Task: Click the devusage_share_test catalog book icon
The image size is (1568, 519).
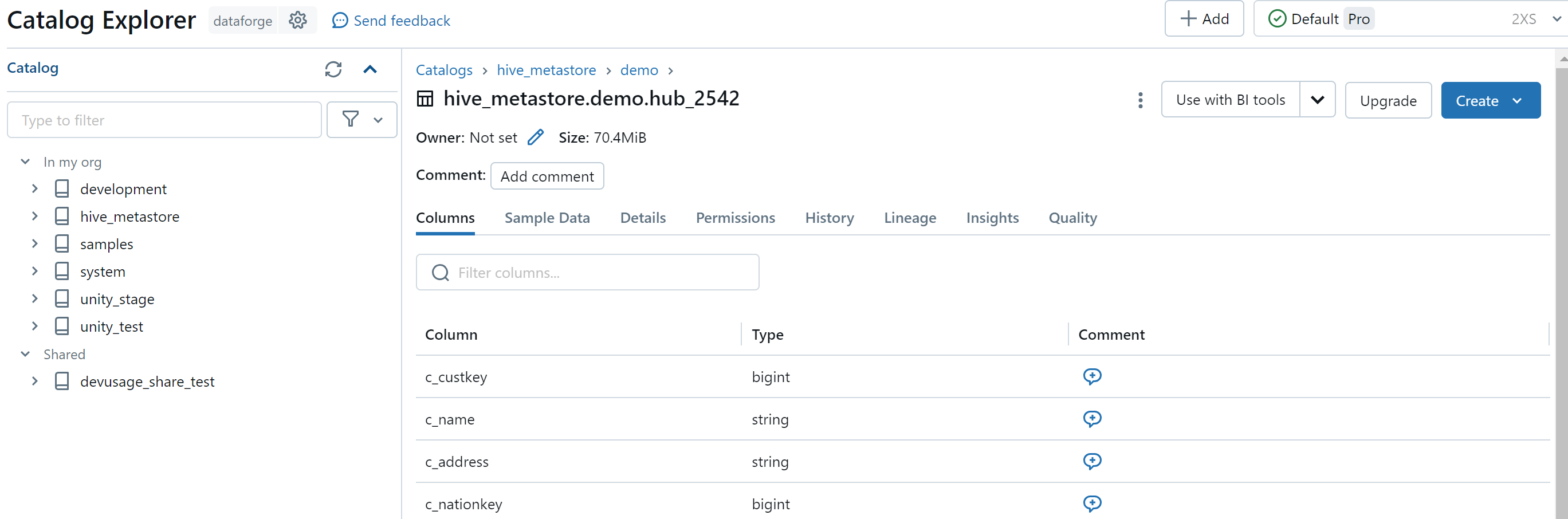Action: pos(62,381)
